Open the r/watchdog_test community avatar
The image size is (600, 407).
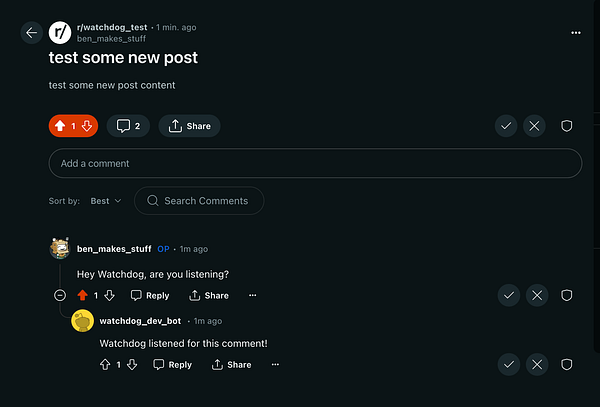pos(60,33)
